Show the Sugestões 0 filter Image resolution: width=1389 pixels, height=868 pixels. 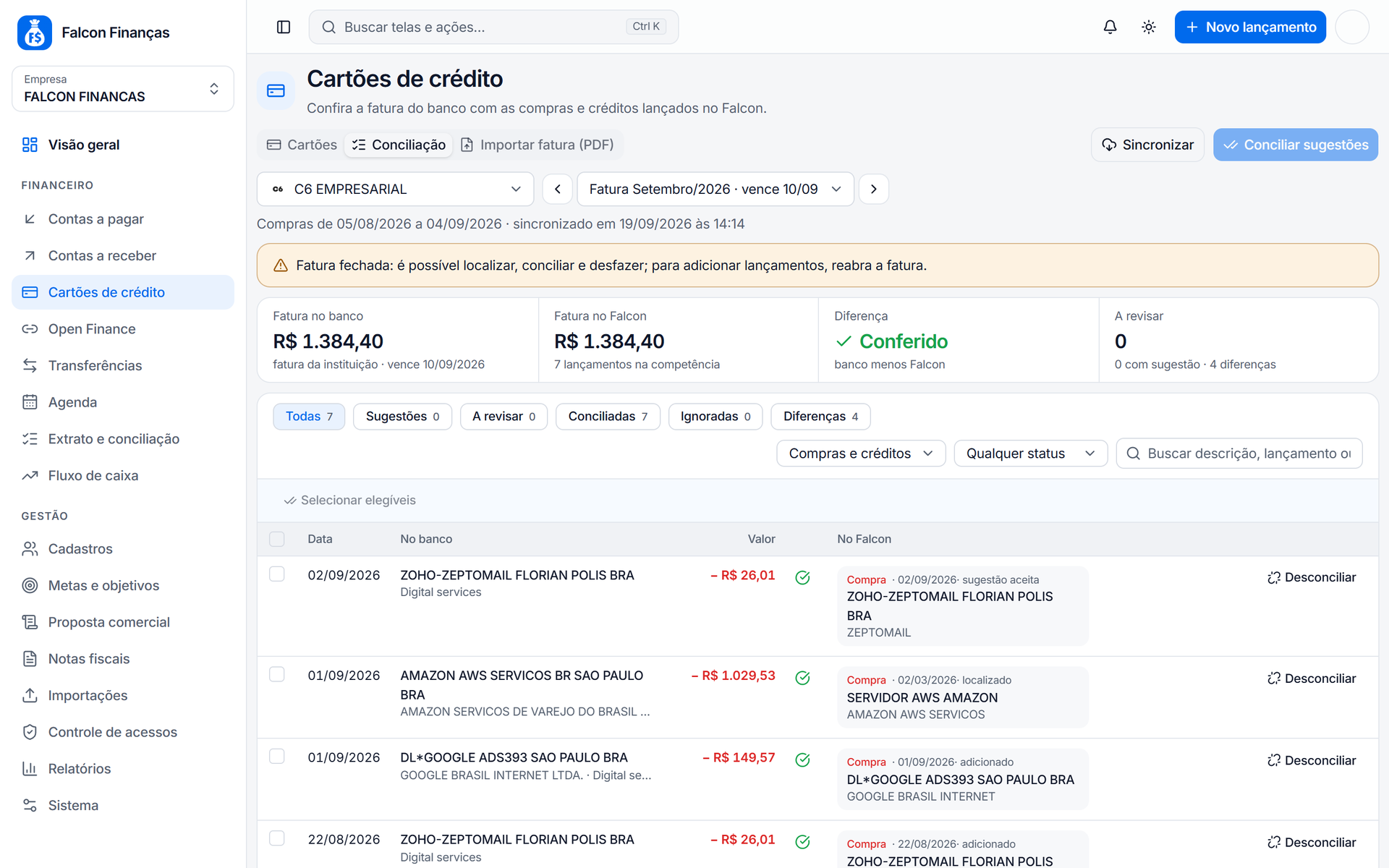coord(402,417)
